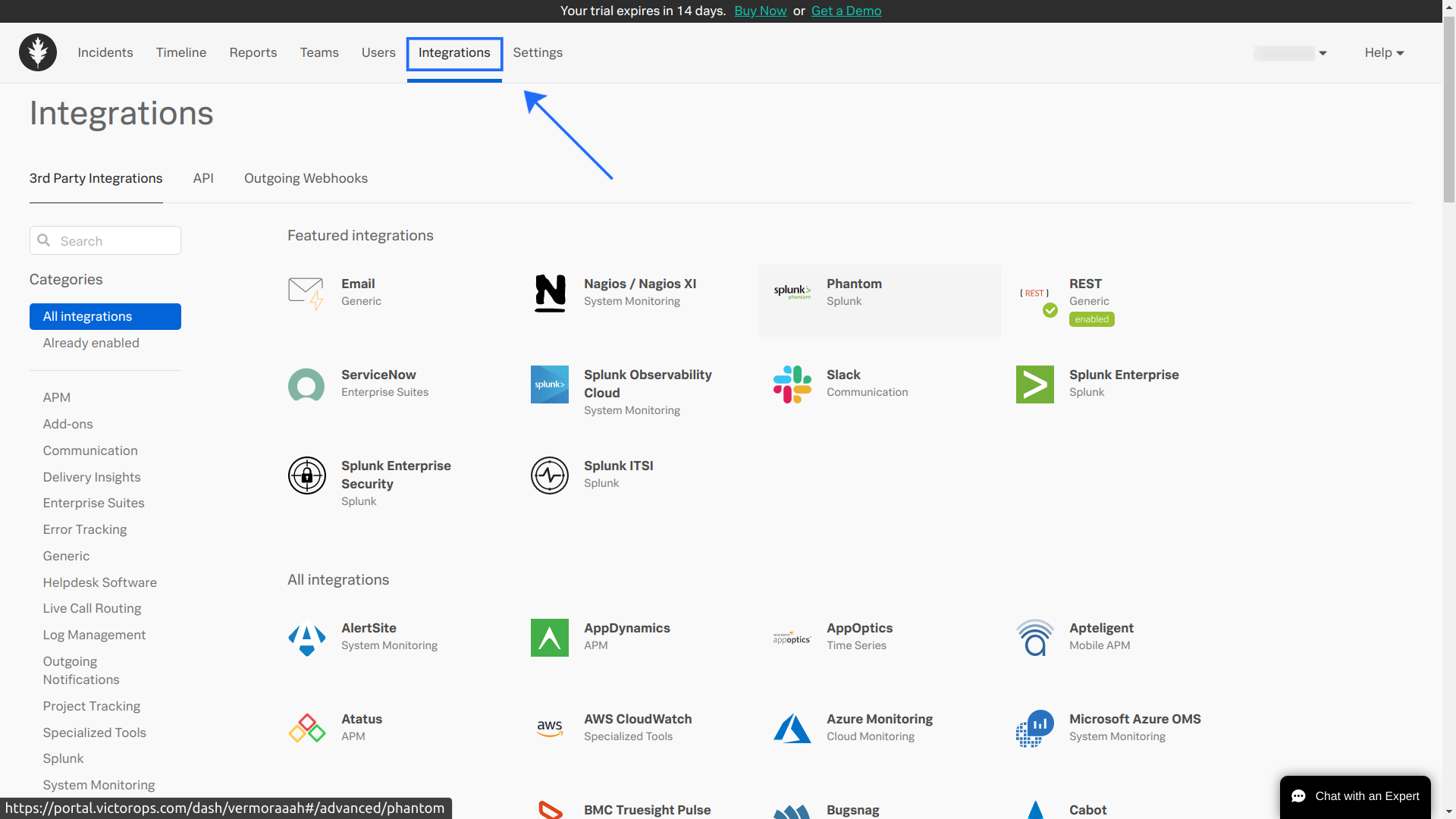Open the Azure Monitoring icon

click(792, 729)
